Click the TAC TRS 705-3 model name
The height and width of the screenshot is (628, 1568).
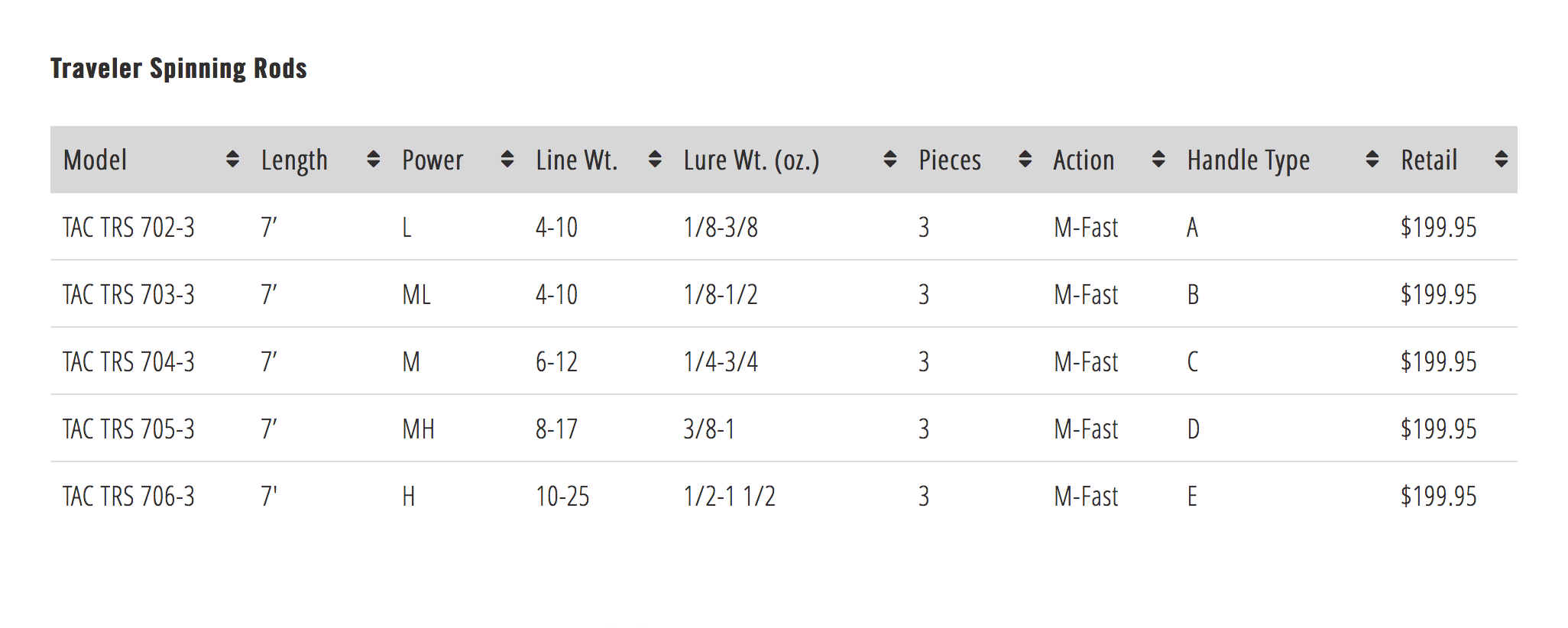tap(128, 429)
